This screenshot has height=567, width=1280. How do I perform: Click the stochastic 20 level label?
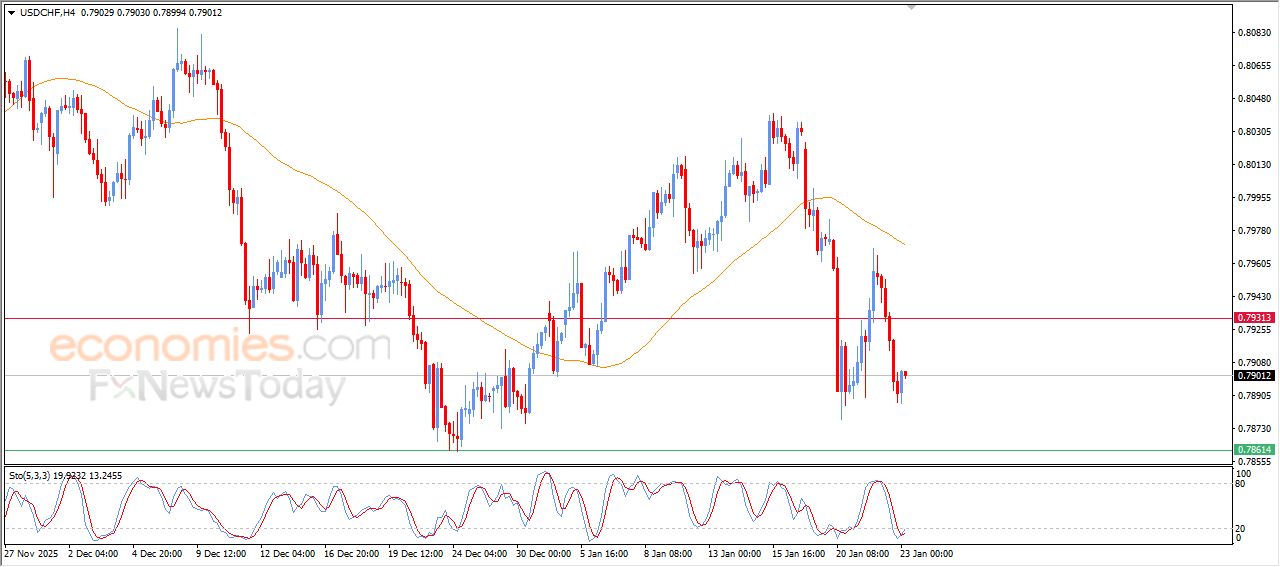coord(1241,528)
